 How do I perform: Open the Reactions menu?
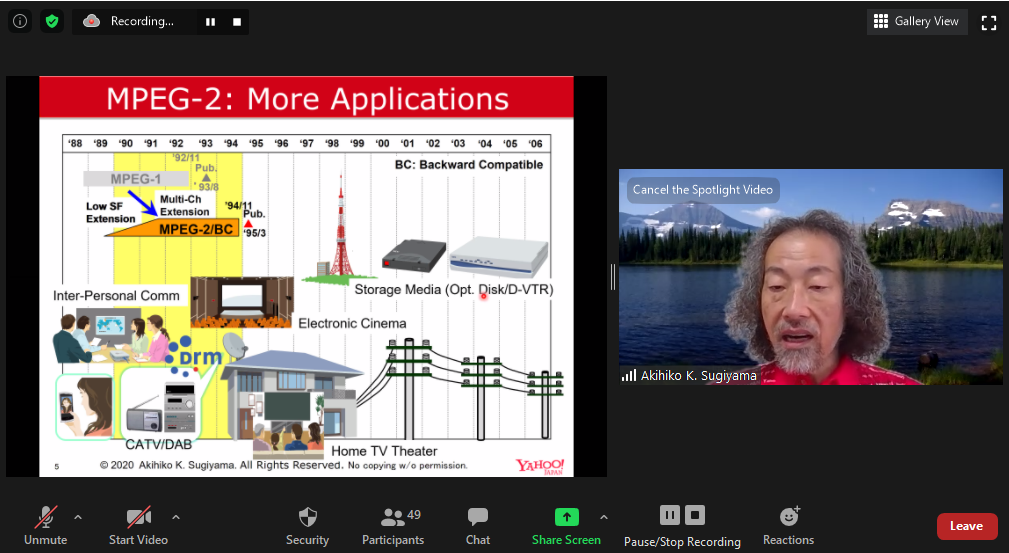(x=788, y=525)
